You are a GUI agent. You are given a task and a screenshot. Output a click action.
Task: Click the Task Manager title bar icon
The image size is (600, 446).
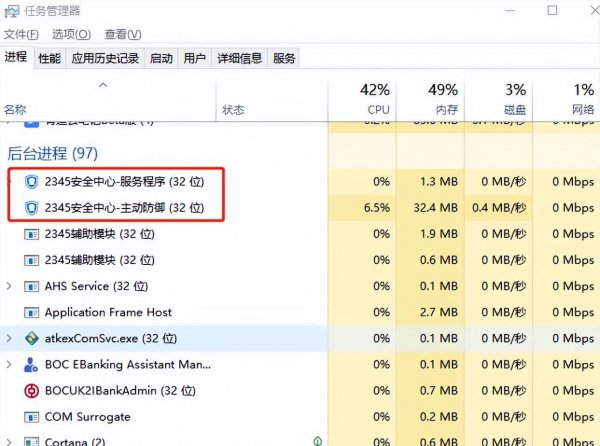pyautogui.click(x=11, y=11)
